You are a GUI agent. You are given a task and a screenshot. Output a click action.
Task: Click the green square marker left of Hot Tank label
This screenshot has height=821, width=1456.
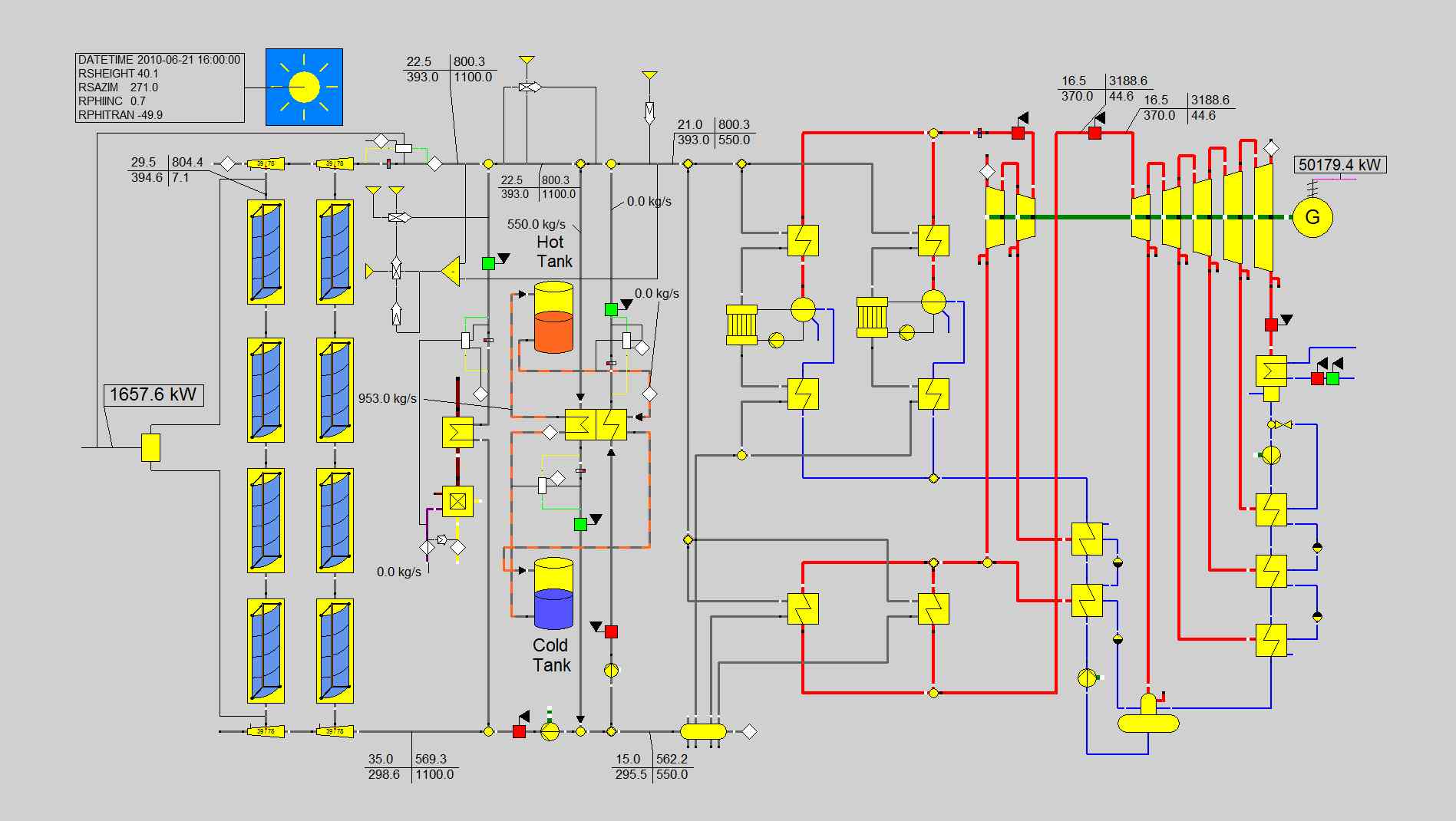488,263
